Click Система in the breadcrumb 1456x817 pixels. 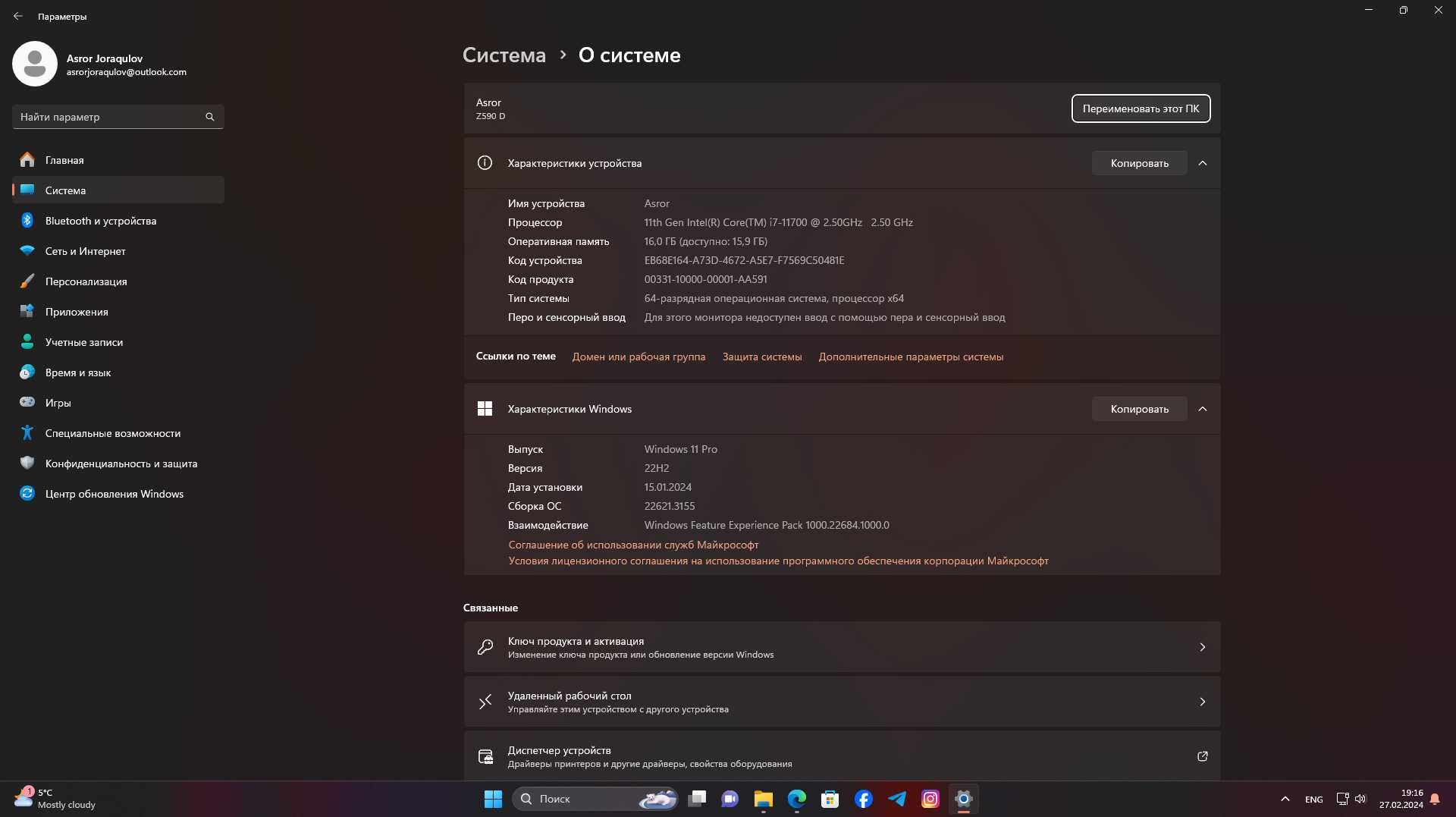pyautogui.click(x=504, y=55)
